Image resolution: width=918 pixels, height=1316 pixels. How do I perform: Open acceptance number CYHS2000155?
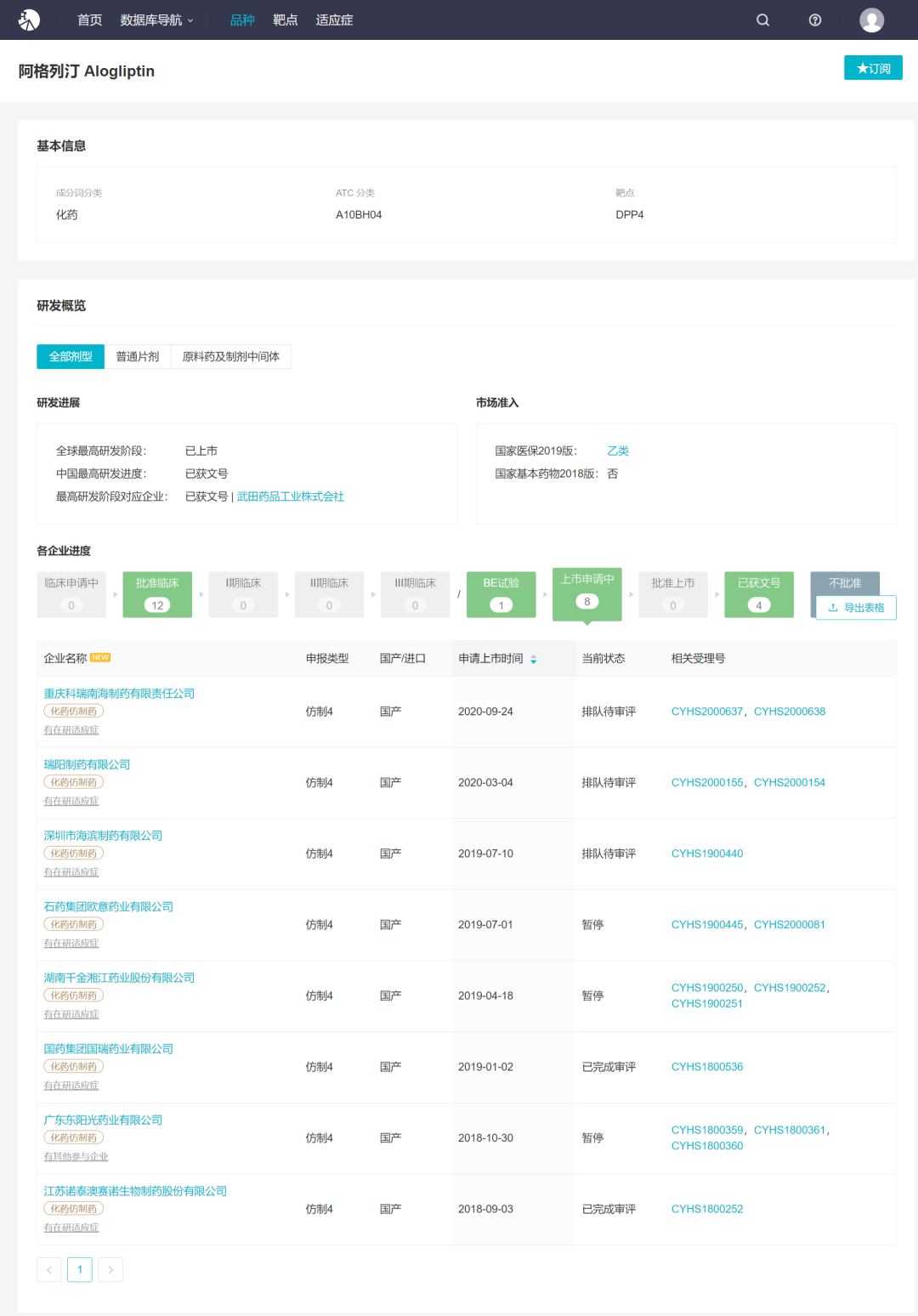tap(707, 782)
